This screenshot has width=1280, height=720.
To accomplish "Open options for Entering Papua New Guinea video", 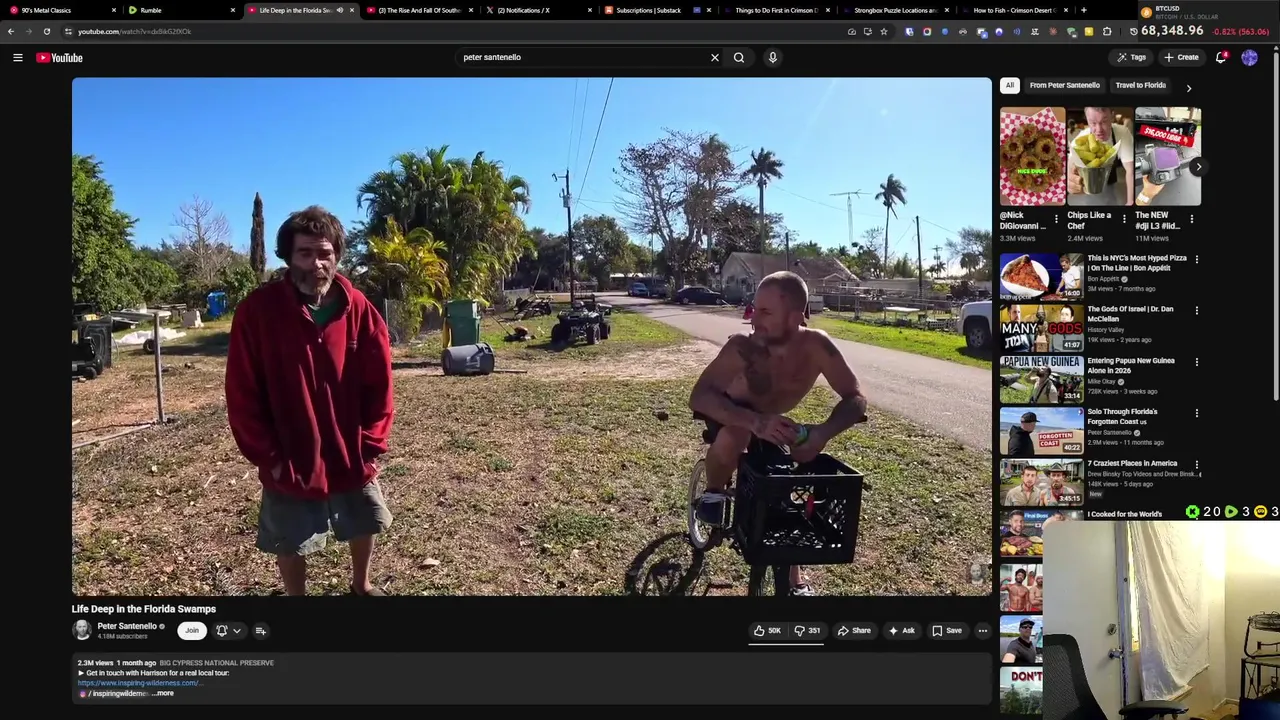I will pos(1196,362).
